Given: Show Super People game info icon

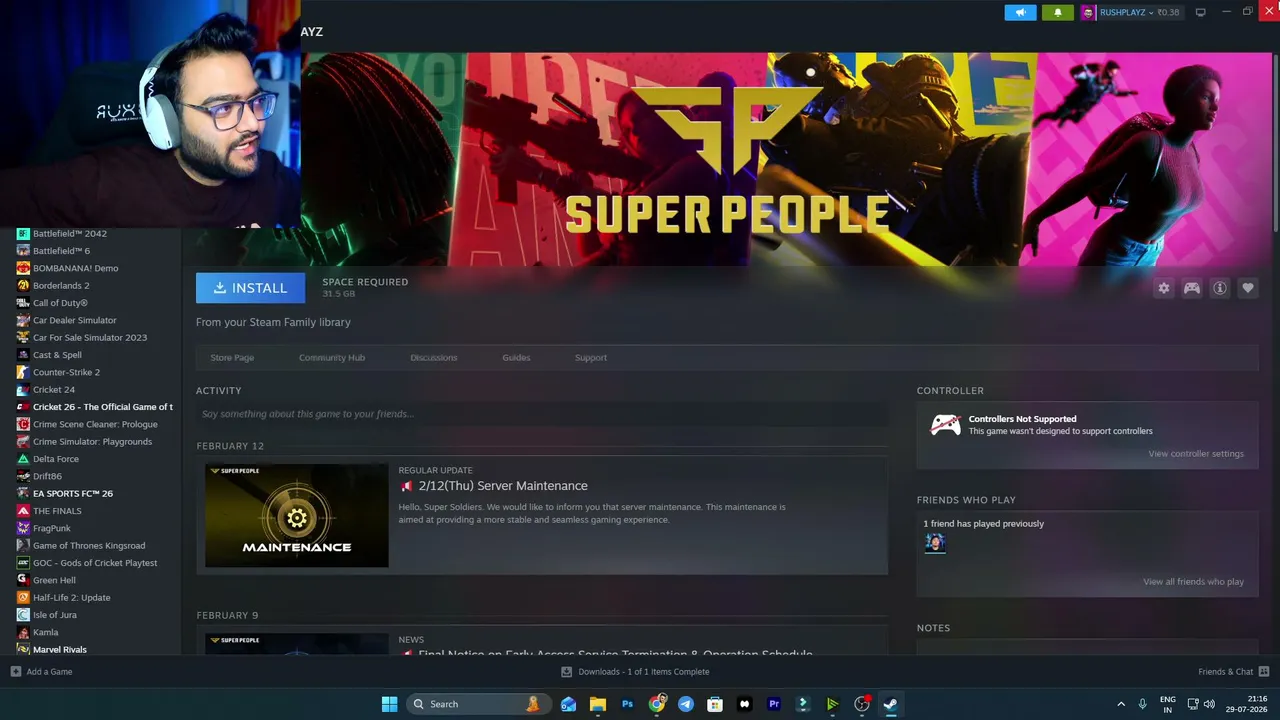Looking at the screenshot, I should pos(1219,288).
